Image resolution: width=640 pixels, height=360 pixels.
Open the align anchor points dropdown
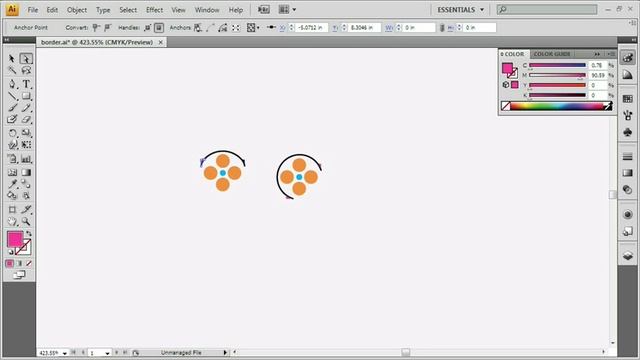(253, 28)
